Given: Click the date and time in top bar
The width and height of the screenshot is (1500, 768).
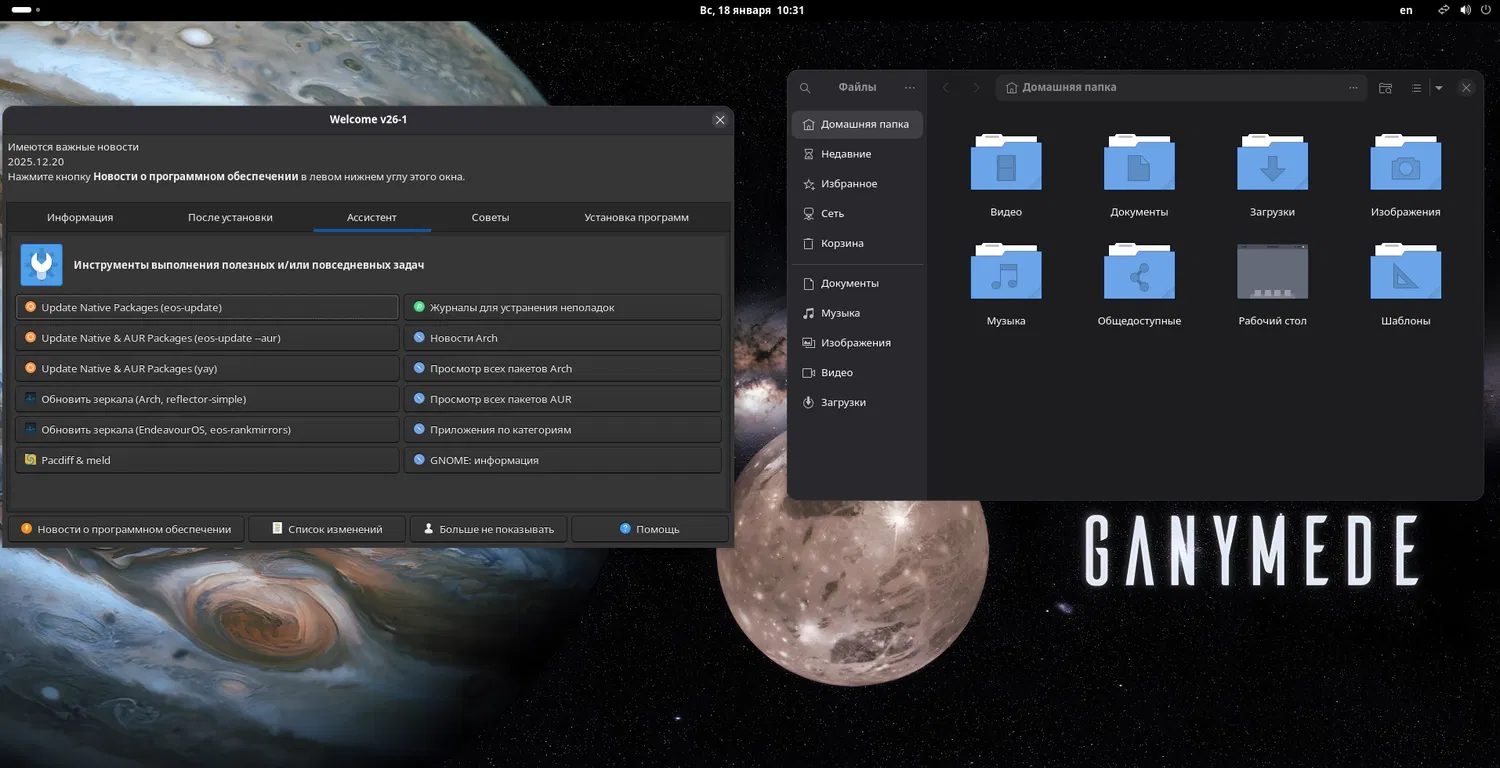Looking at the screenshot, I should 752,10.
